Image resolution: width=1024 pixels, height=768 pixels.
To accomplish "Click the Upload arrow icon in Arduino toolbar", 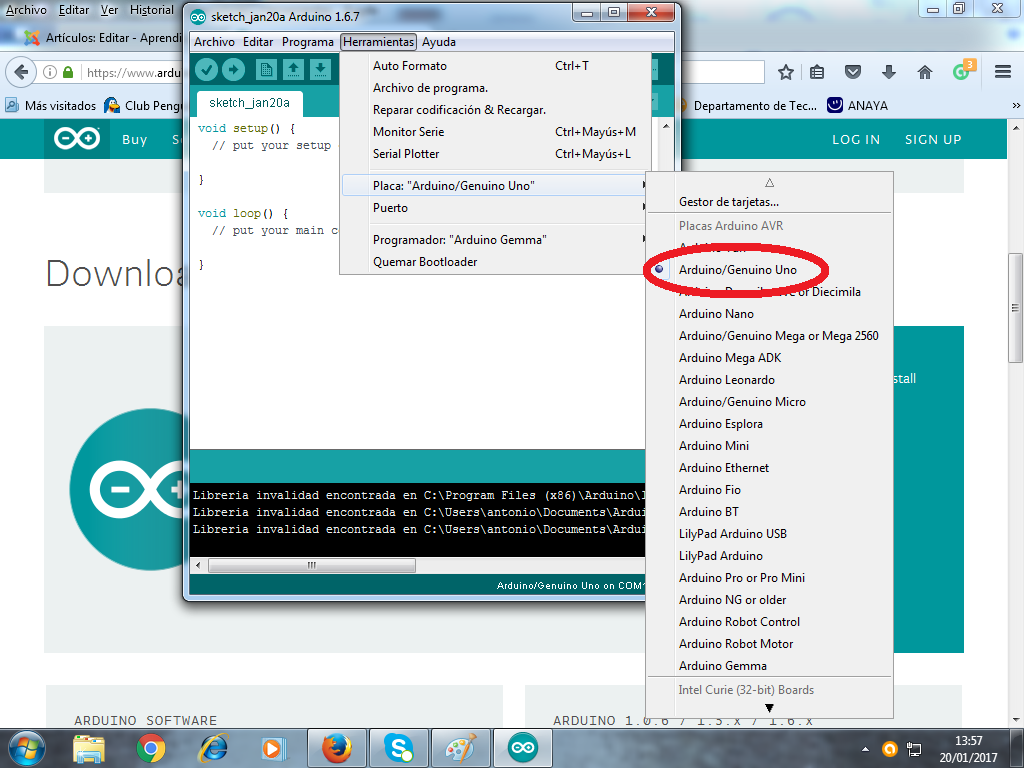I will [x=233, y=69].
